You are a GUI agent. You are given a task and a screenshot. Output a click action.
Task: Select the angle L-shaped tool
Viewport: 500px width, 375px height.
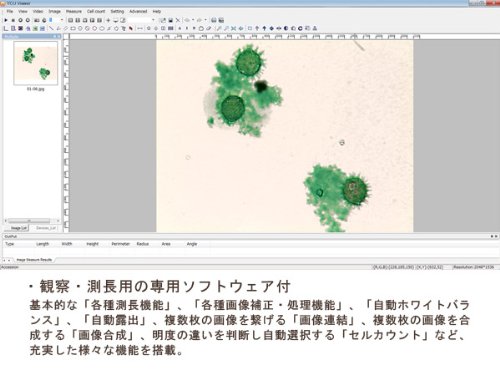pyautogui.click(x=5, y=28)
